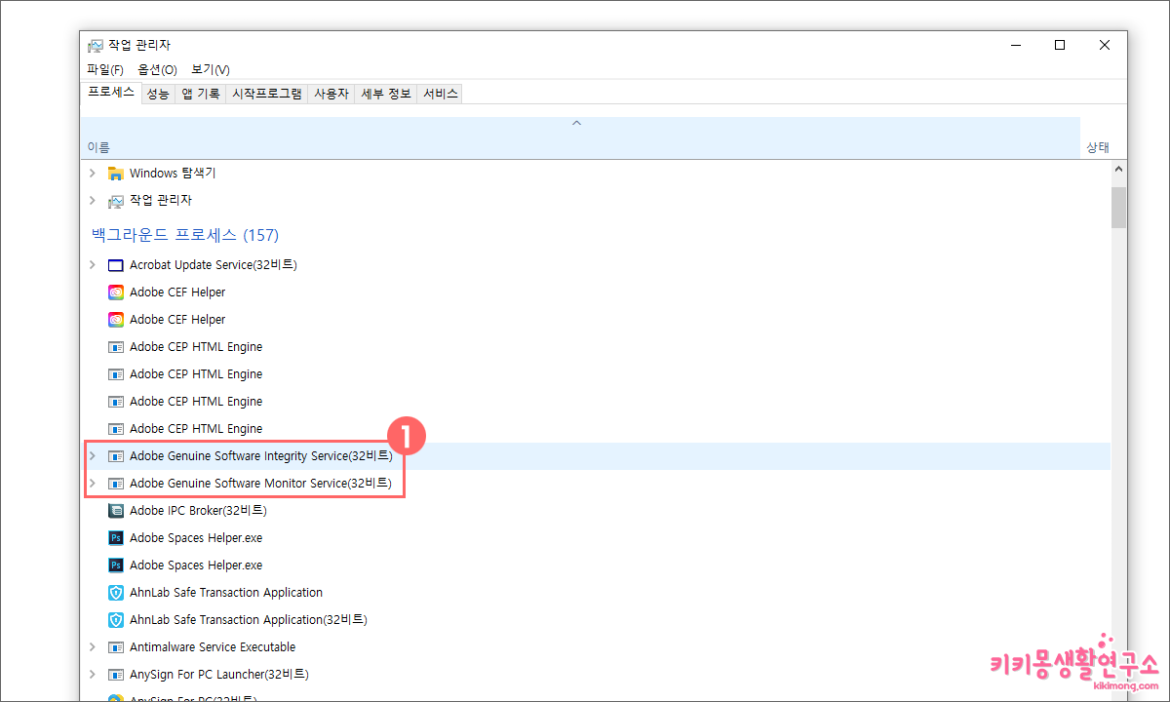Expand Acrobat Update Service(32비트)

click(93, 265)
